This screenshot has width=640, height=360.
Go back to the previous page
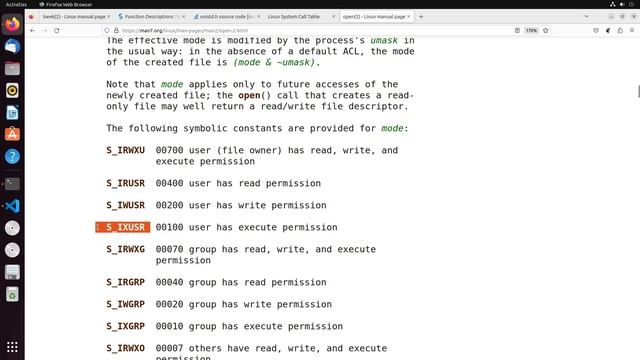pos(33,31)
